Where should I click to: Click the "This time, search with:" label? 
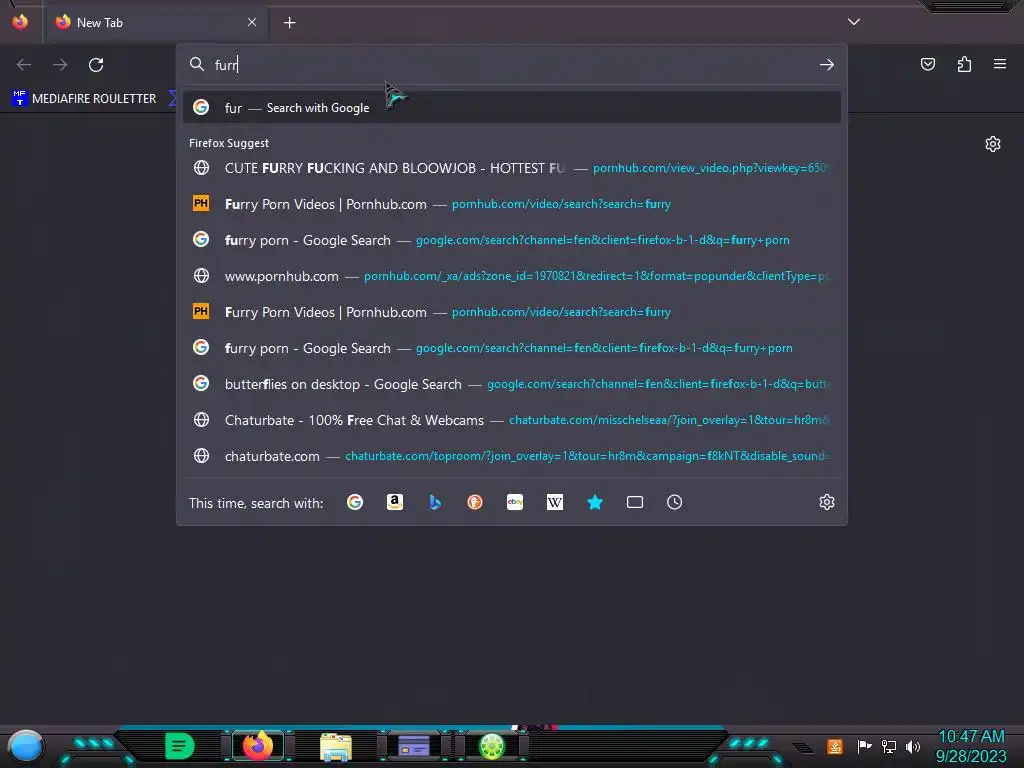click(x=256, y=503)
